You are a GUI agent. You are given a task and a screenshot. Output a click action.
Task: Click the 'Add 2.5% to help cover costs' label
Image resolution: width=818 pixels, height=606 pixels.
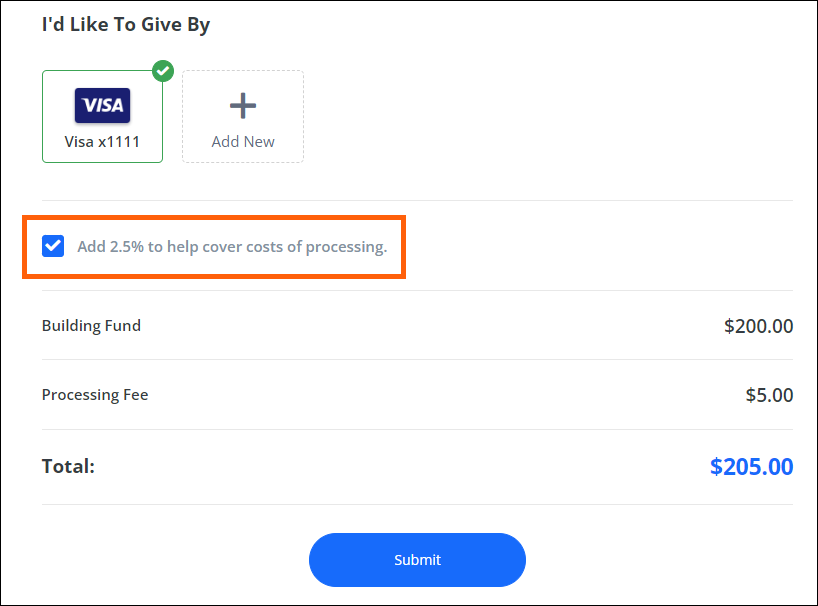tap(232, 246)
